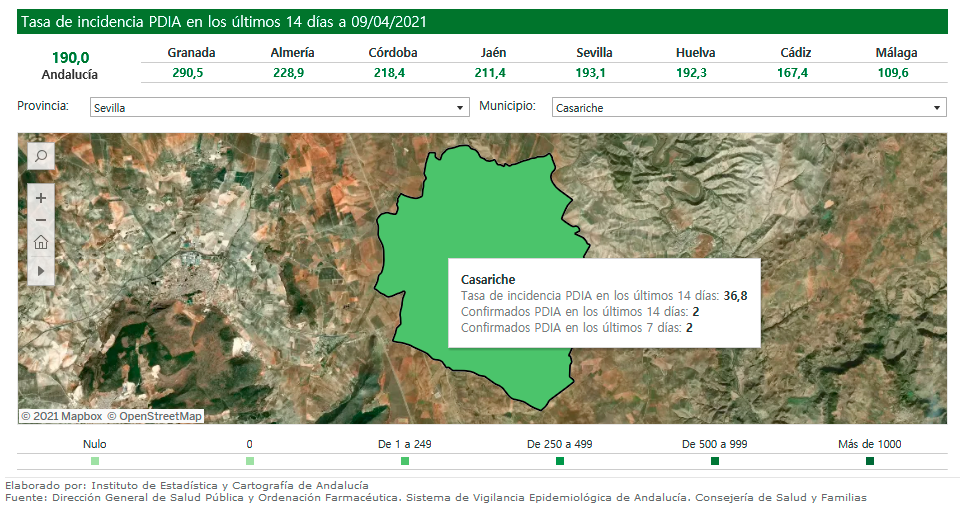Select the Jaén province column
The width and height of the screenshot is (960, 510).
(x=493, y=53)
